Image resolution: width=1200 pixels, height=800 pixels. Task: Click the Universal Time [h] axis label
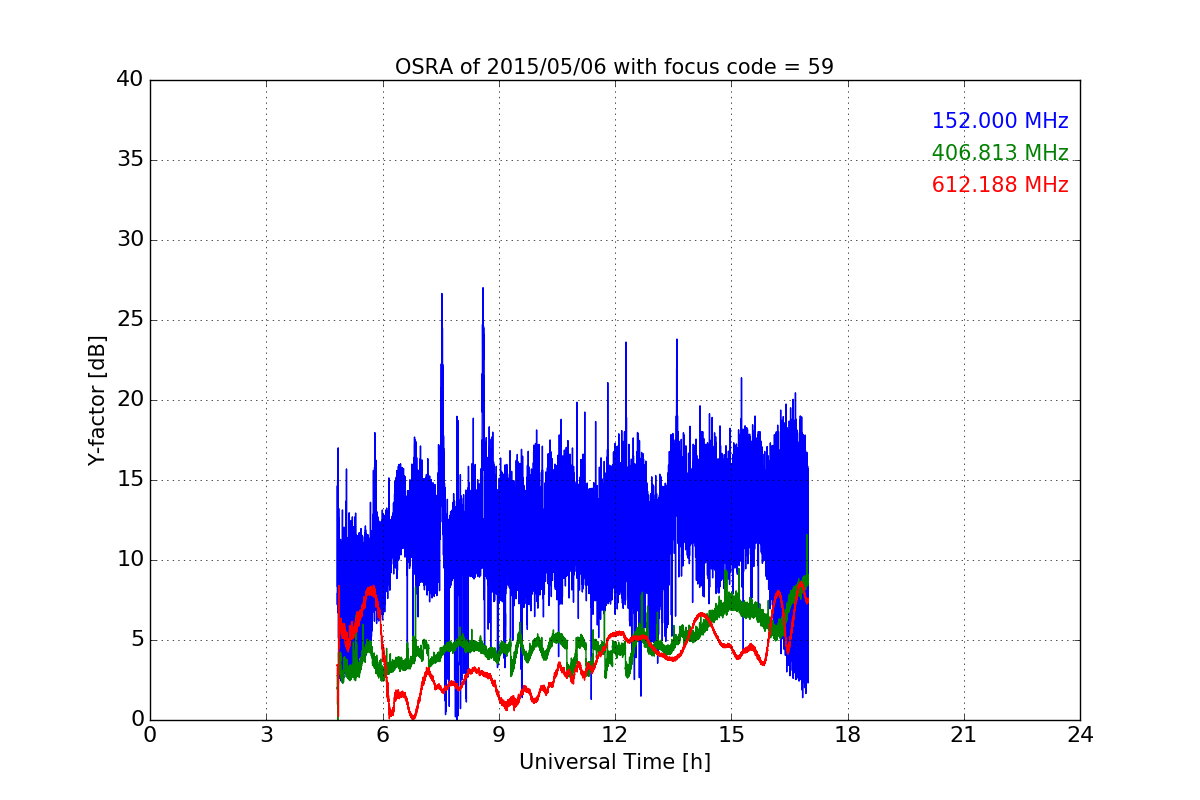click(615, 762)
